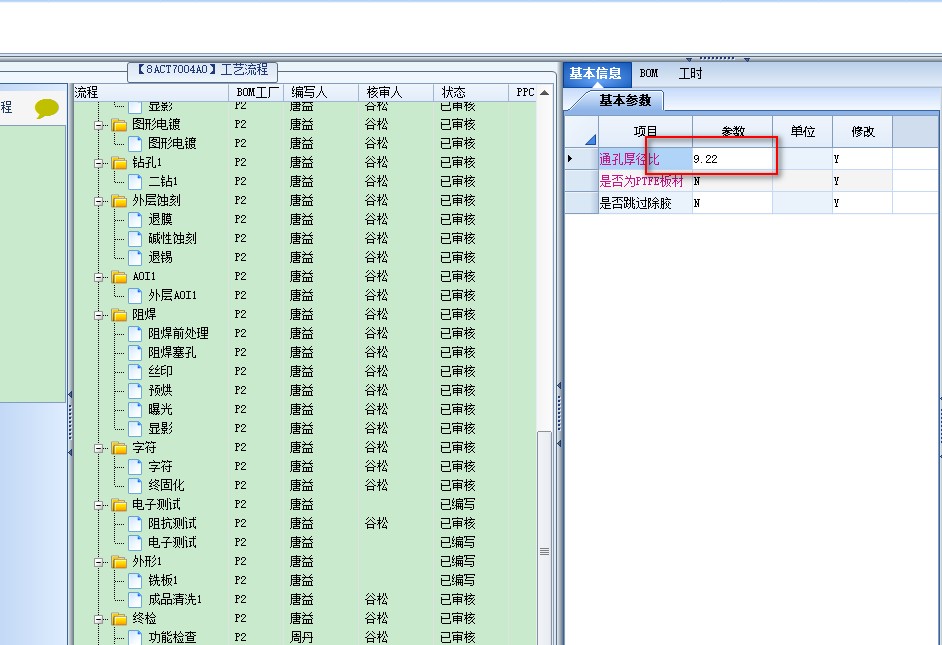Sort by the 核审人 column header
Viewport: 942px width, 645px height.
point(396,92)
